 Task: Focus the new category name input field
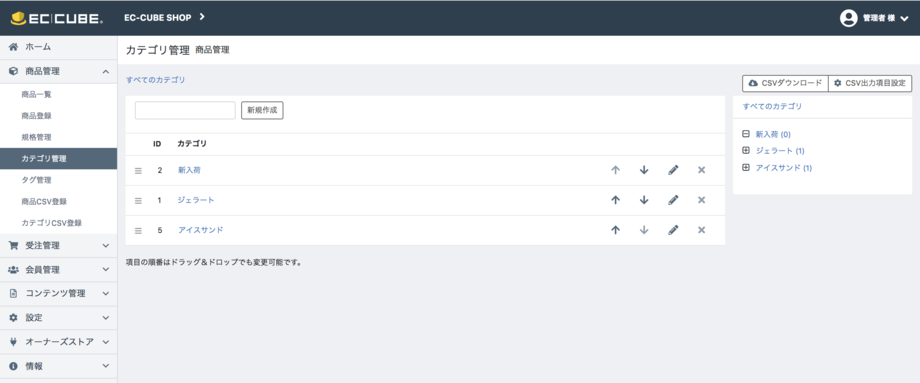pyautogui.click(x=185, y=110)
